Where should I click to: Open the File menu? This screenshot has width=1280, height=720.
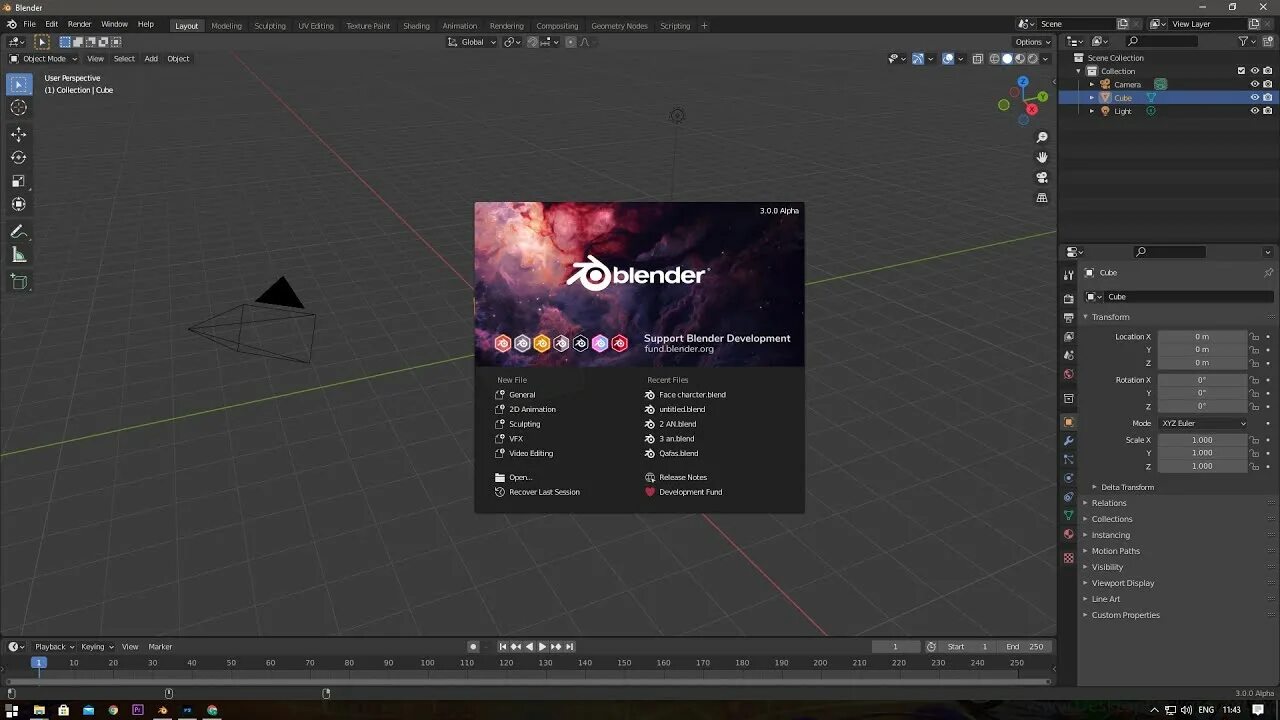tap(29, 24)
